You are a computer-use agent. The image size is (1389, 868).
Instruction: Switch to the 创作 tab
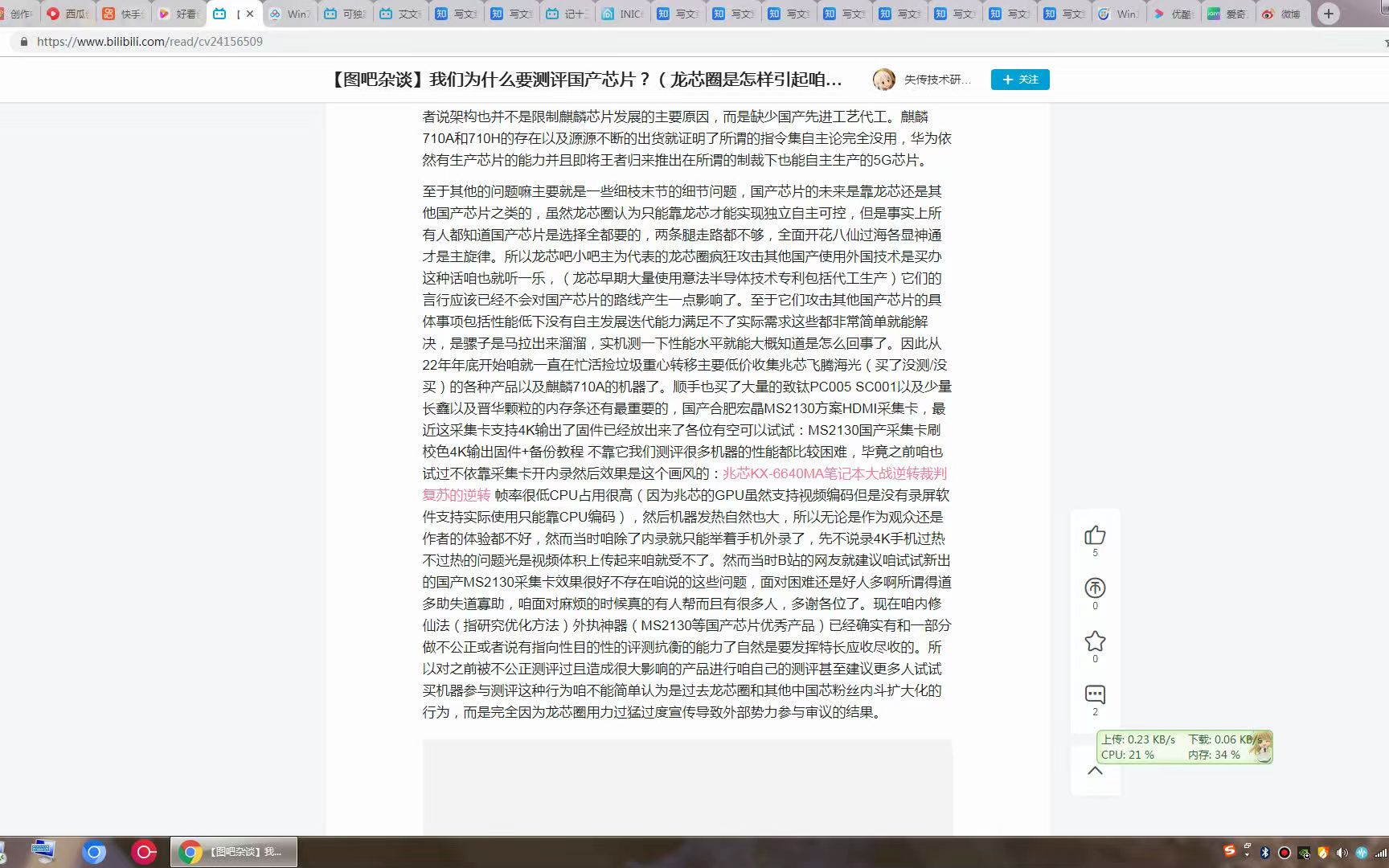pyautogui.click(x=18, y=14)
